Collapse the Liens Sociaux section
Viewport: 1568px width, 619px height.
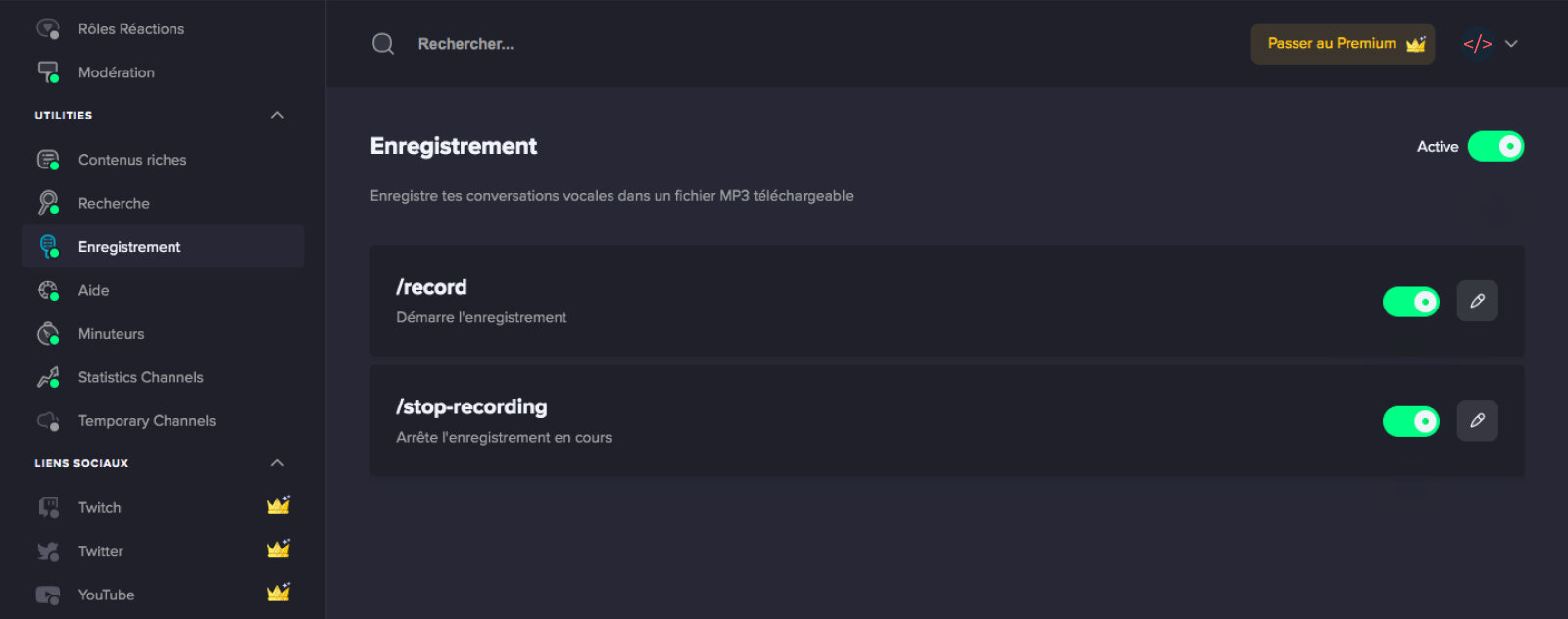pyautogui.click(x=277, y=462)
